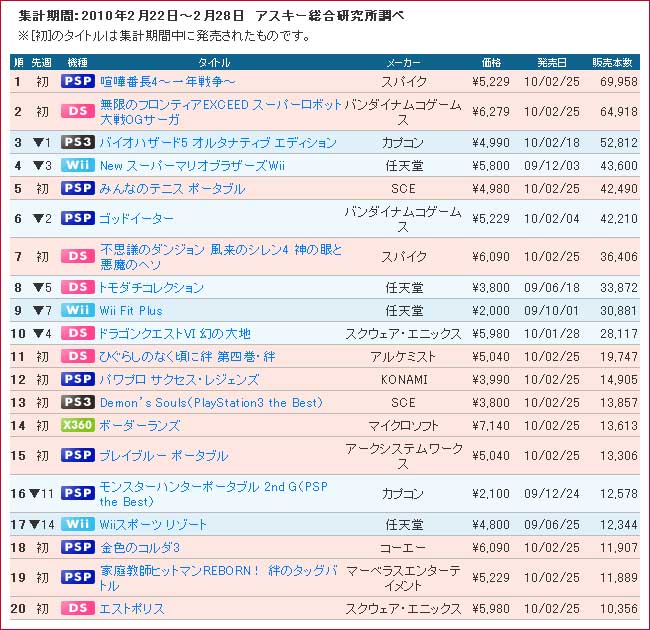
Task: Open 風来のシレン4 title link
Action: 221,257
